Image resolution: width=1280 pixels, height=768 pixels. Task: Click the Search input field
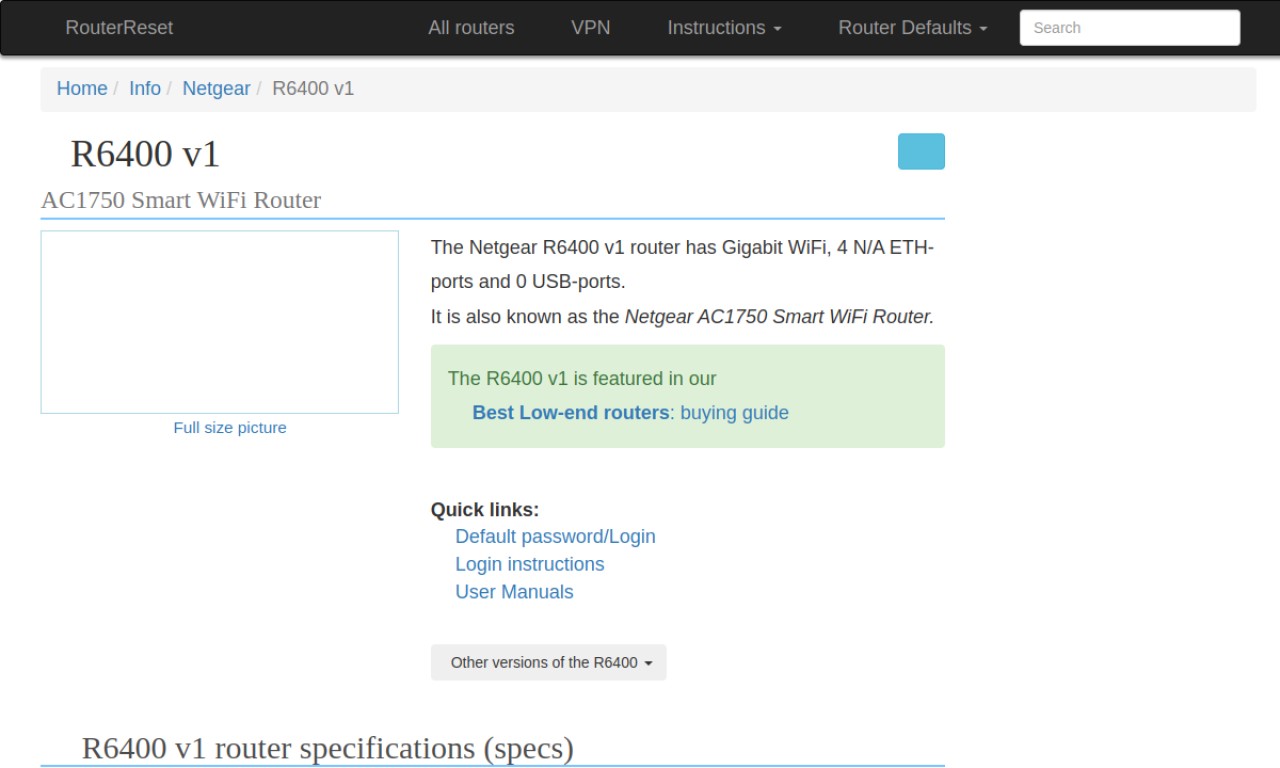point(1130,28)
